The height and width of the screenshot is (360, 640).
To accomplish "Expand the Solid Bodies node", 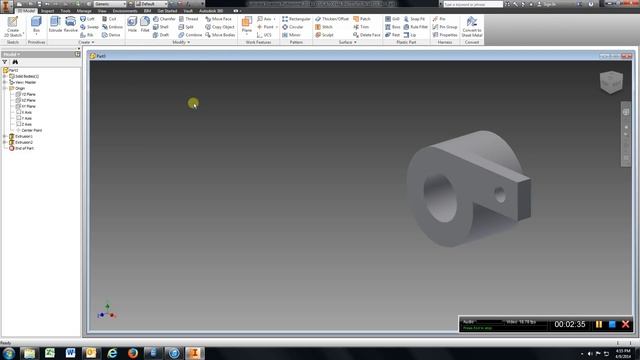I will [5, 76].
